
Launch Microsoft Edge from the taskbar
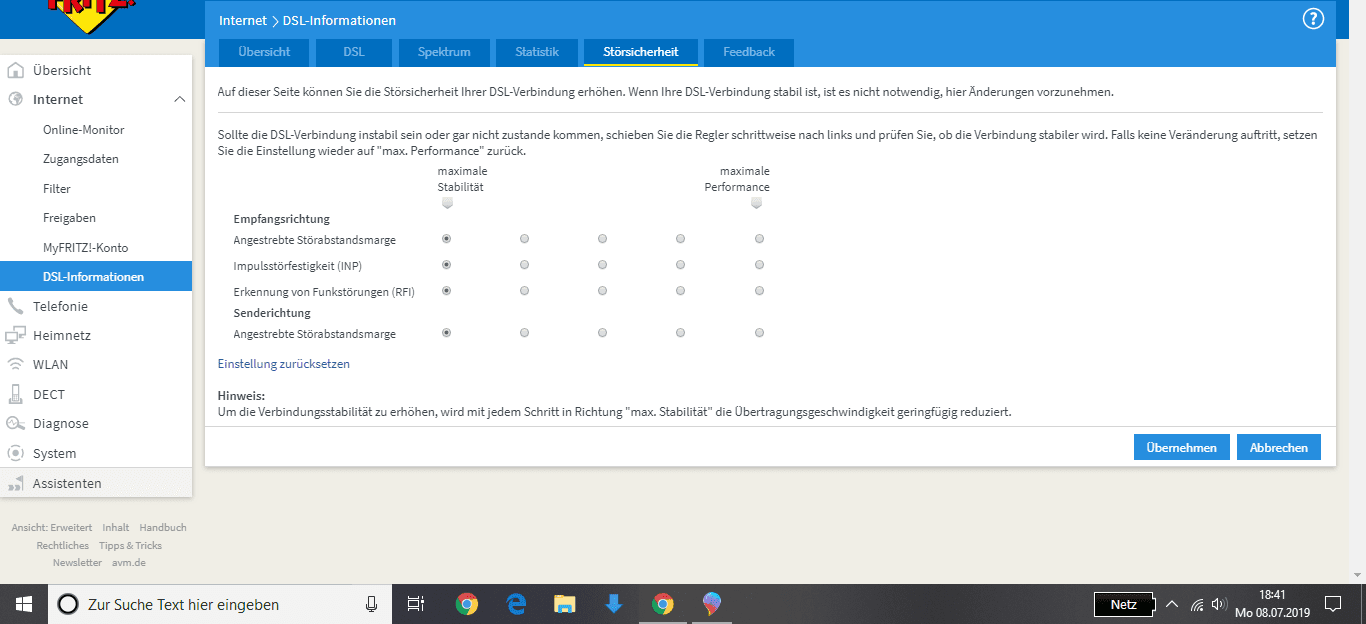click(x=516, y=604)
